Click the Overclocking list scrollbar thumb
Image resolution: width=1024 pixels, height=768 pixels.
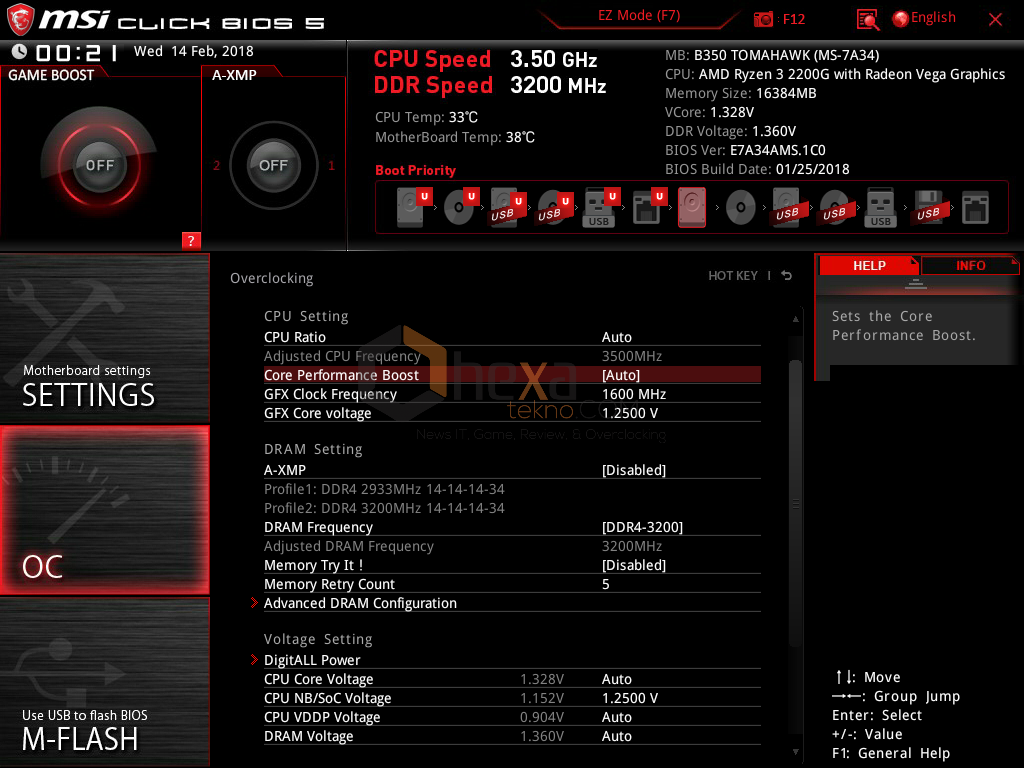(x=795, y=503)
